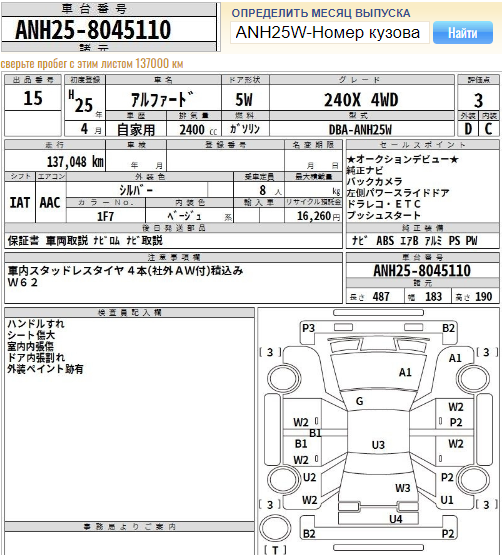Click the seating capacity "8 人"

270,190
